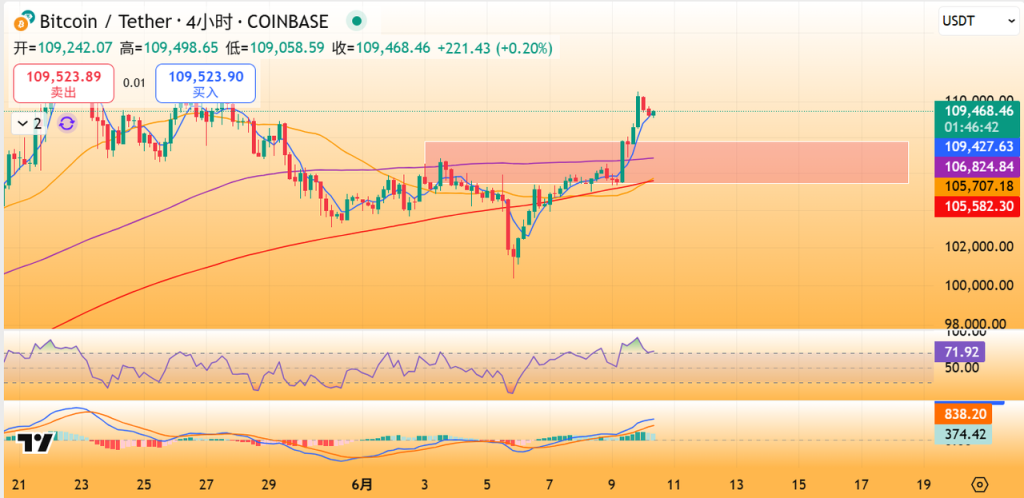Open chart settings hexagon icon at bottom right
Viewport: 1024px width, 498px height.
[979, 484]
